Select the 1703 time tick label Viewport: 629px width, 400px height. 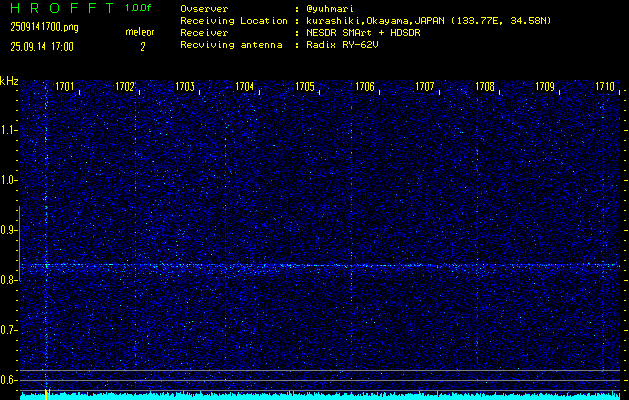[x=185, y=86]
